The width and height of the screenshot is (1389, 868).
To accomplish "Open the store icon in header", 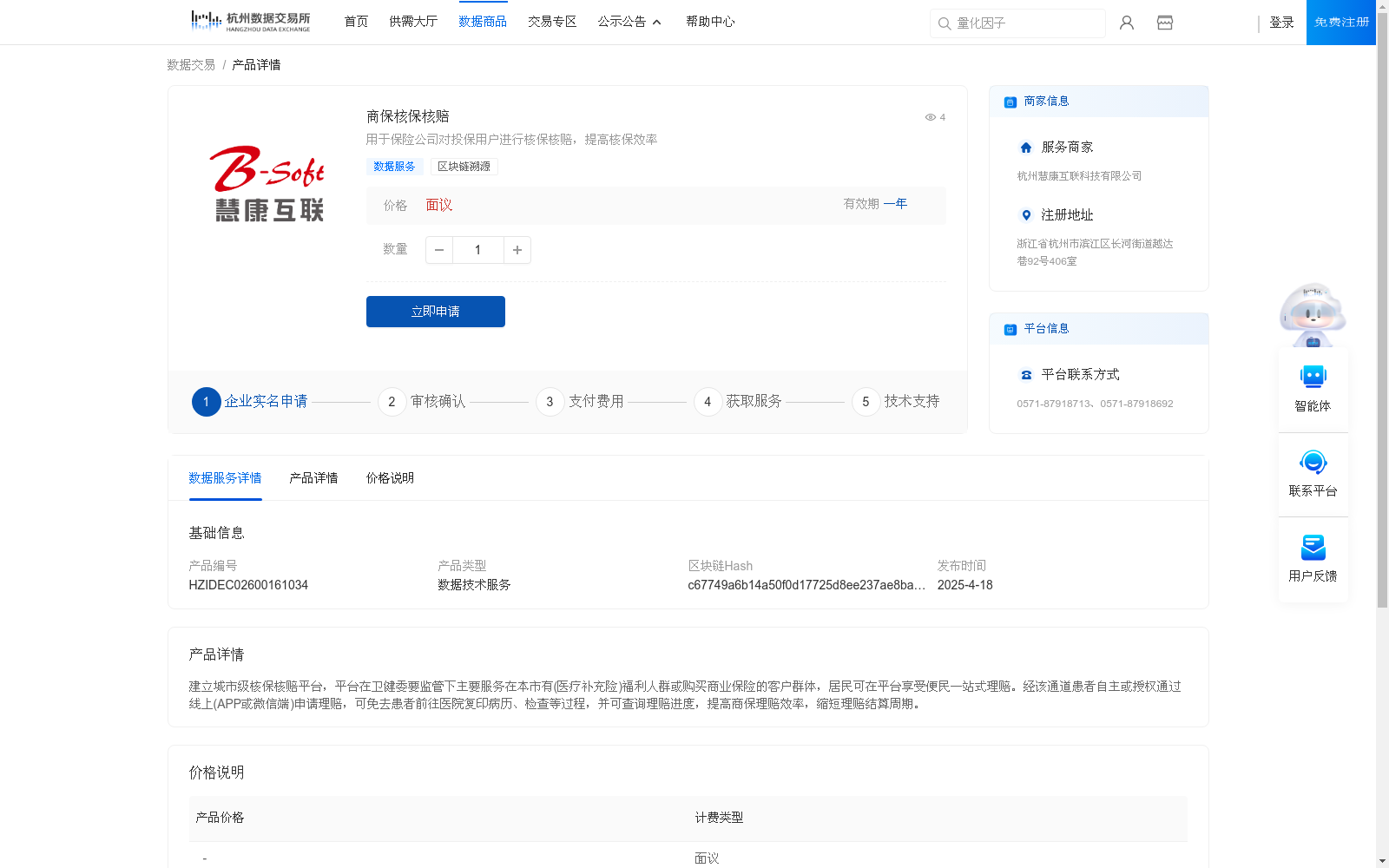I will 1165,23.
